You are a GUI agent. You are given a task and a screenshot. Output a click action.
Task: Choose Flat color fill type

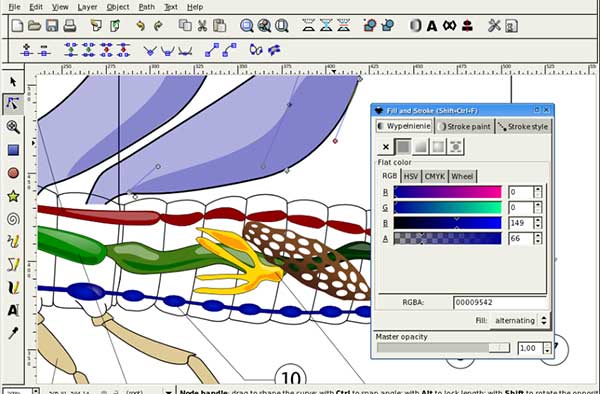403,147
